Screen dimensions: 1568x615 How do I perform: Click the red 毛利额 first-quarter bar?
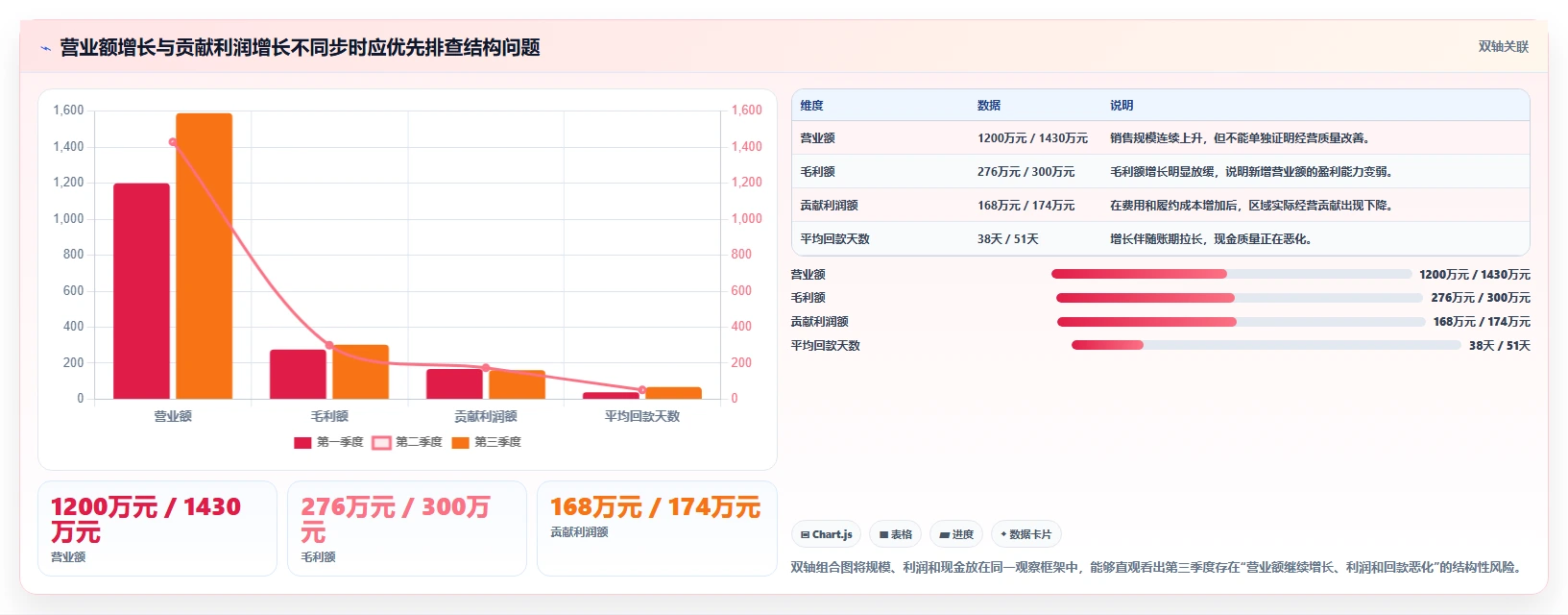298,374
